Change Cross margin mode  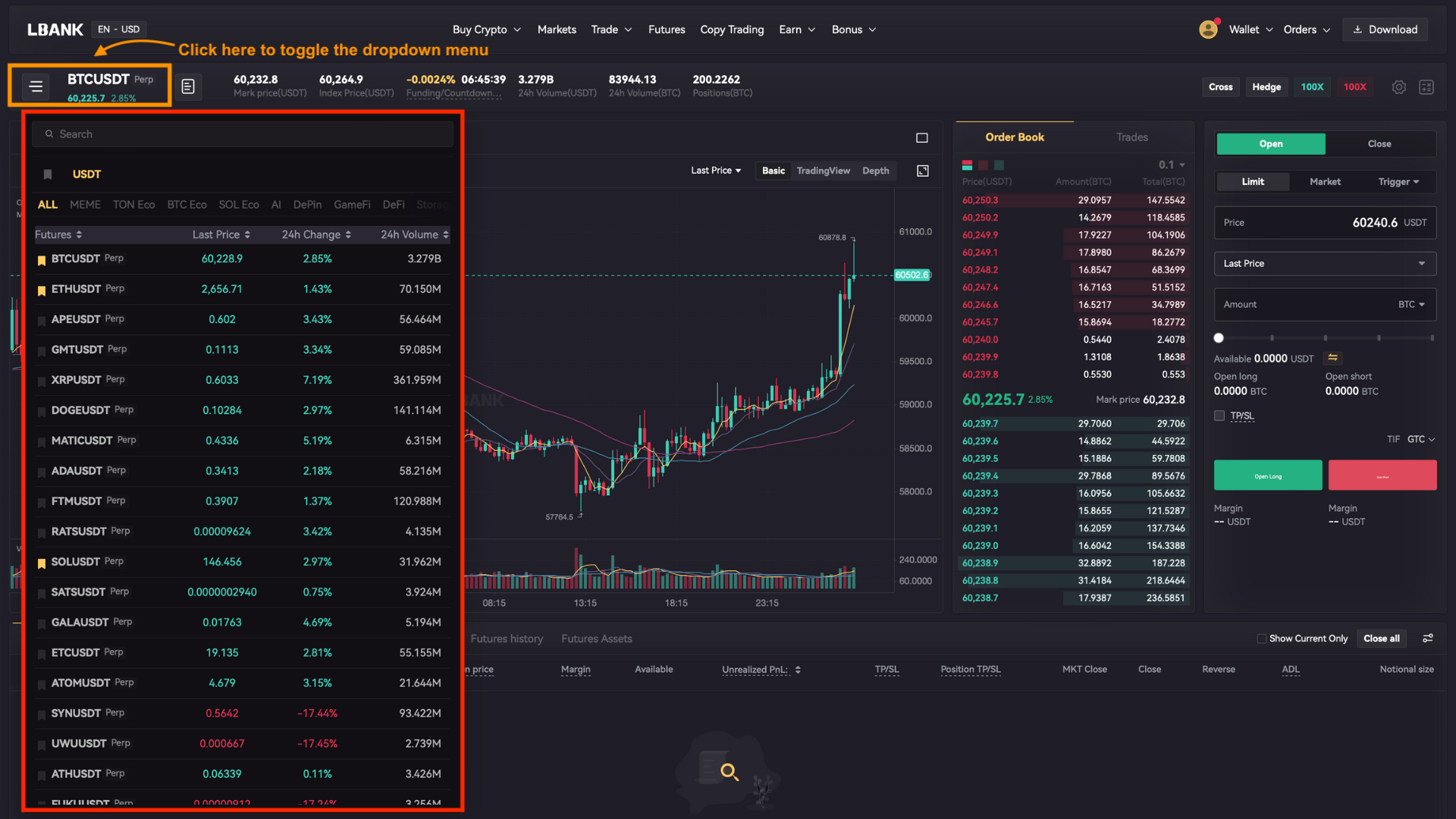point(1220,87)
